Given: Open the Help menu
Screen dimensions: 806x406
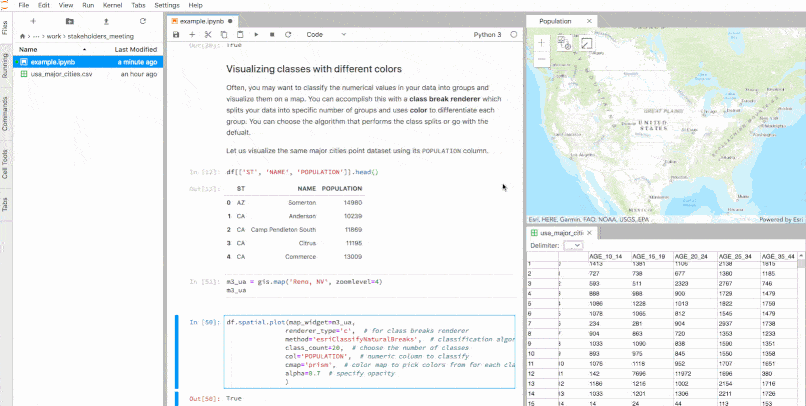Looking at the screenshot, I should [195, 5].
